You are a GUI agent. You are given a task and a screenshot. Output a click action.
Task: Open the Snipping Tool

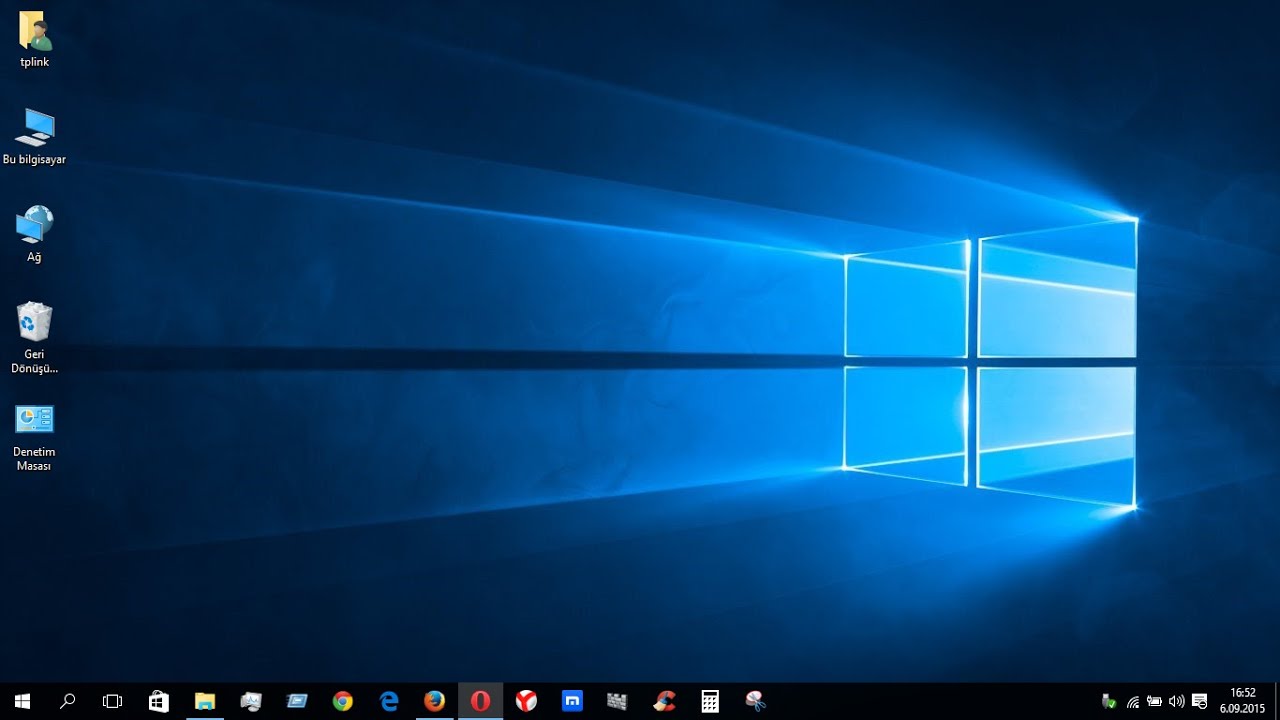(756, 701)
